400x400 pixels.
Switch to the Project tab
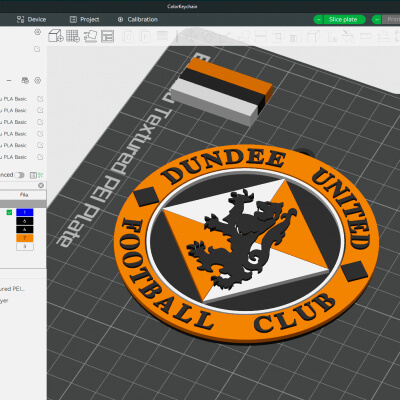(x=84, y=20)
